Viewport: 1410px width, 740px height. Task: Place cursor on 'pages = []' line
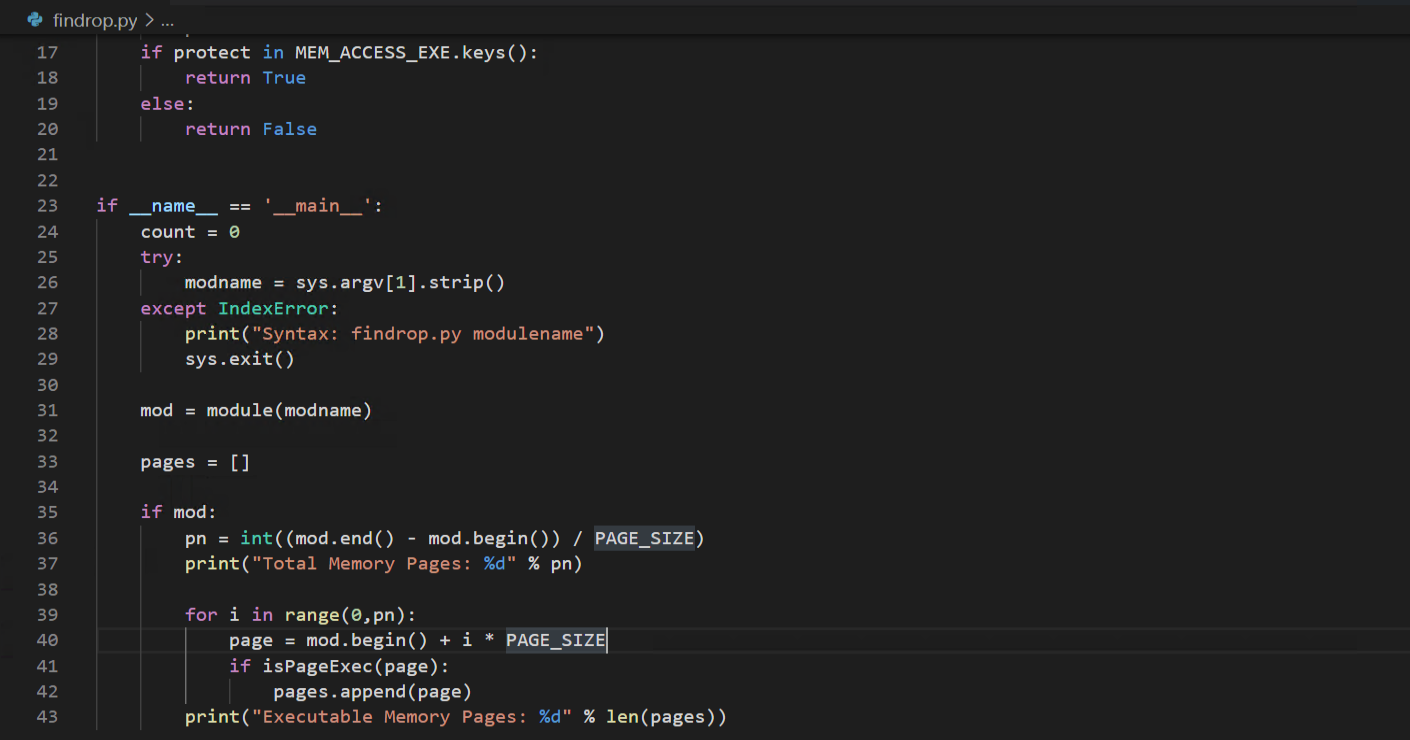pyautogui.click(x=195, y=462)
